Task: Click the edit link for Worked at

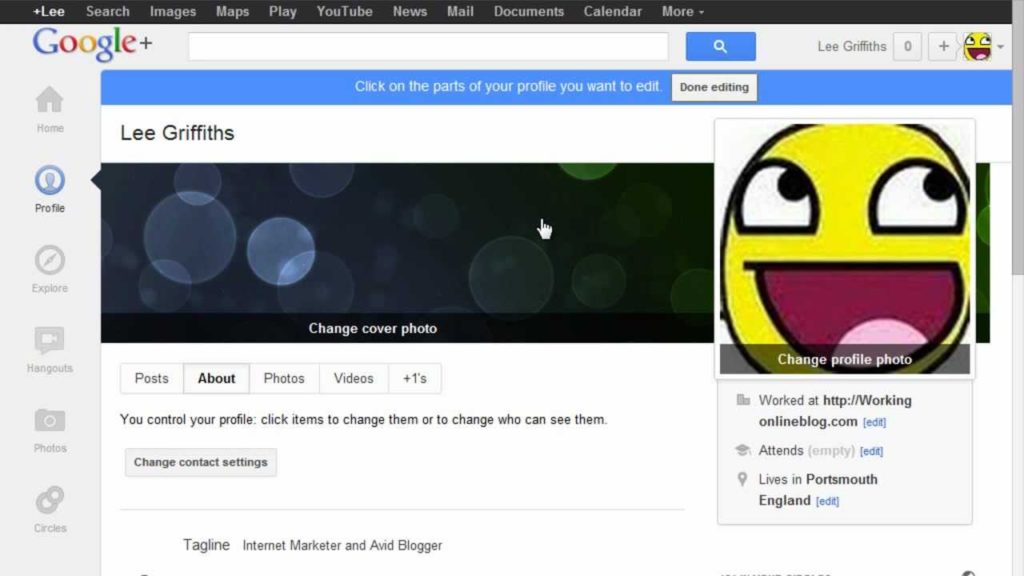Action: pyautogui.click(x=874, y=423)
